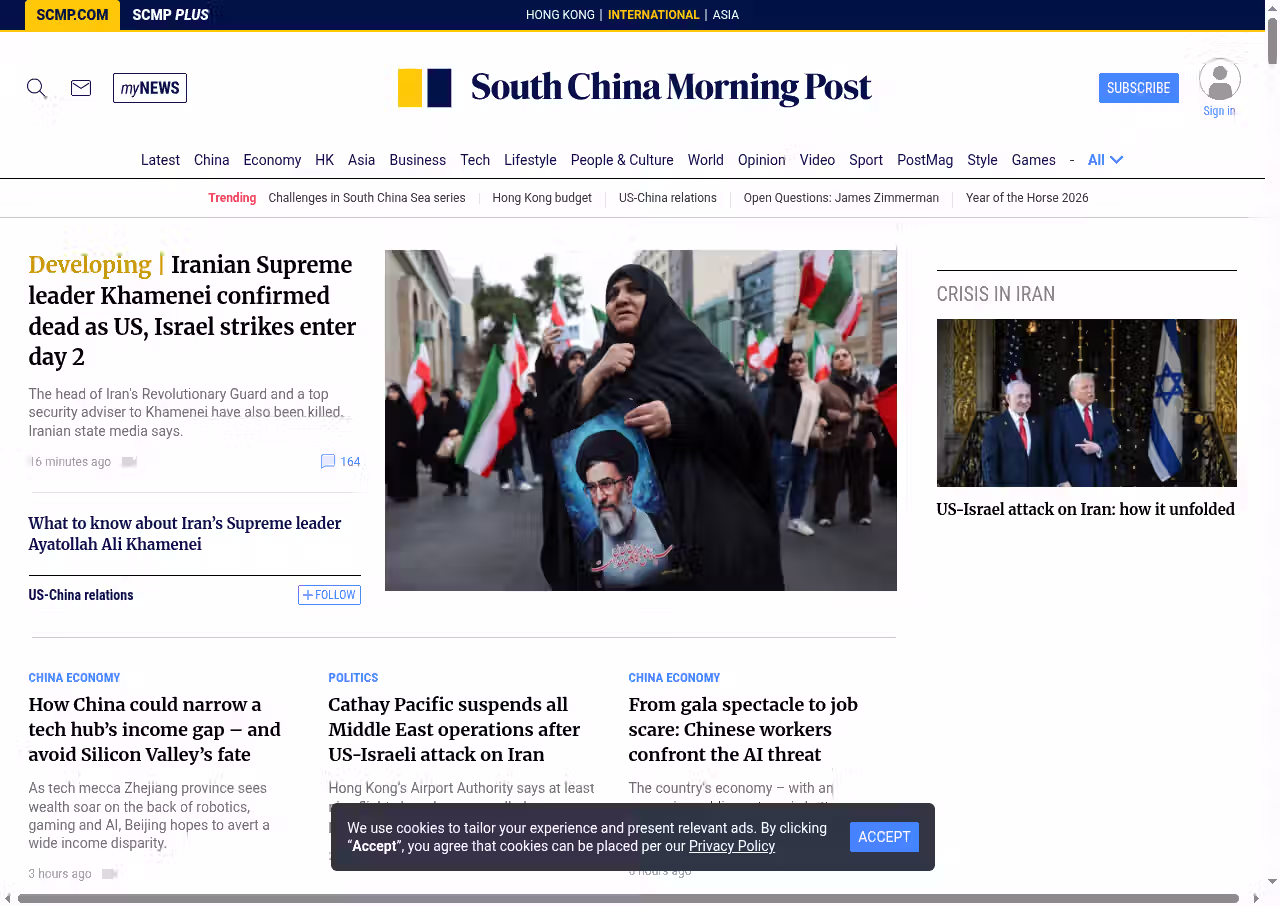Open the Crisis in Iran thumbnail image
Screen dimensions: 1280x906
pos(1086,402)
